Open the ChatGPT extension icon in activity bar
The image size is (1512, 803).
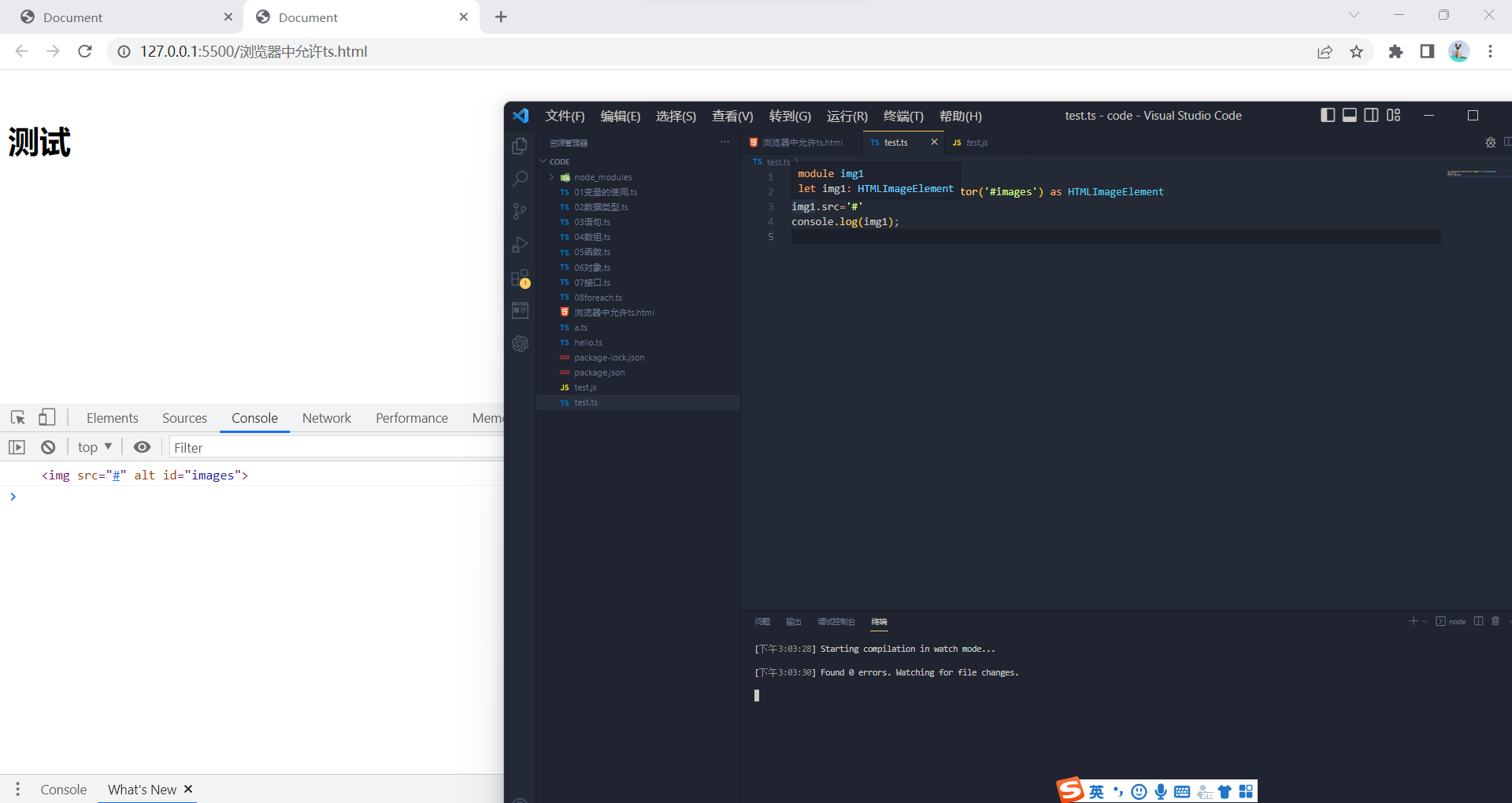[520, 344]
